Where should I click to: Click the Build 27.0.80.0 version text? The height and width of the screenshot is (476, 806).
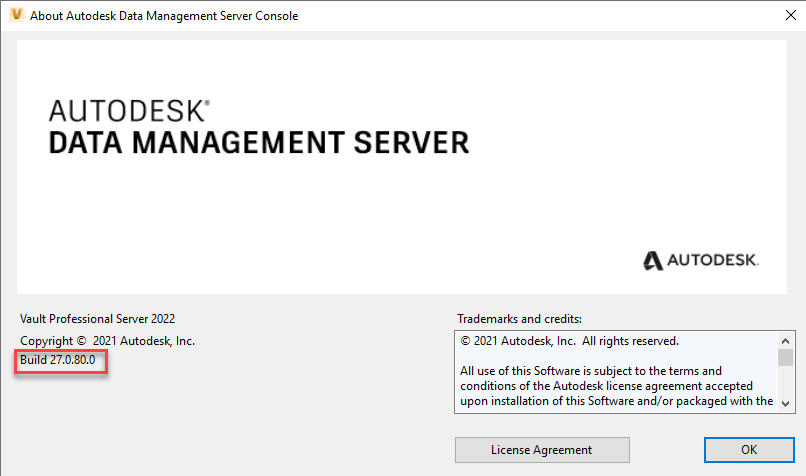pyautogui.click(x=58, y=360)
